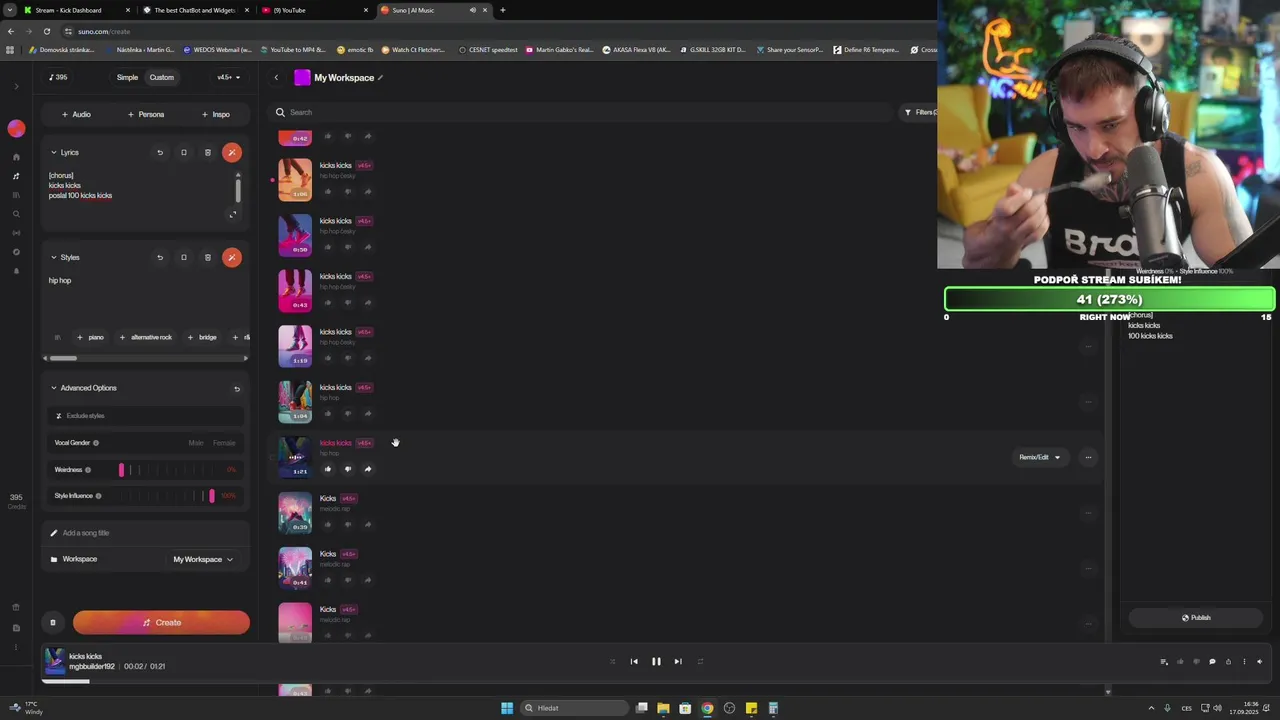The width and height of the screenshot is (1280, 720).
Task: Switch to The best ChatBot and Widgets tab
Action: pos(196,10)
